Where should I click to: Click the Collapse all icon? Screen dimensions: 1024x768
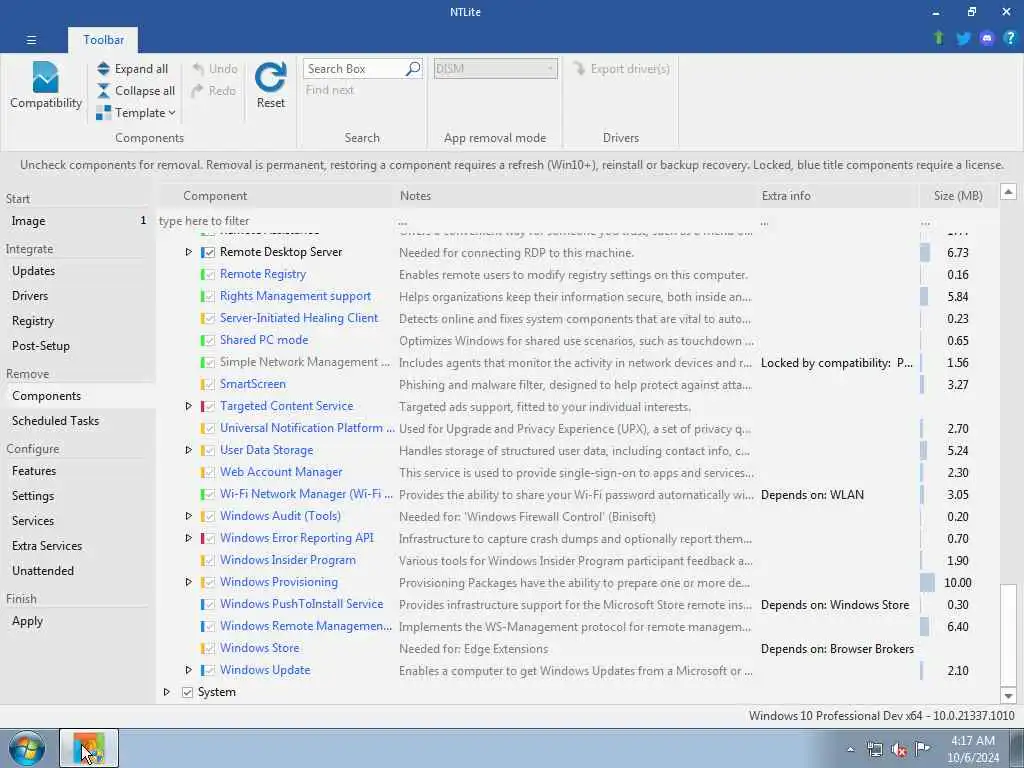tap(104, 91)
